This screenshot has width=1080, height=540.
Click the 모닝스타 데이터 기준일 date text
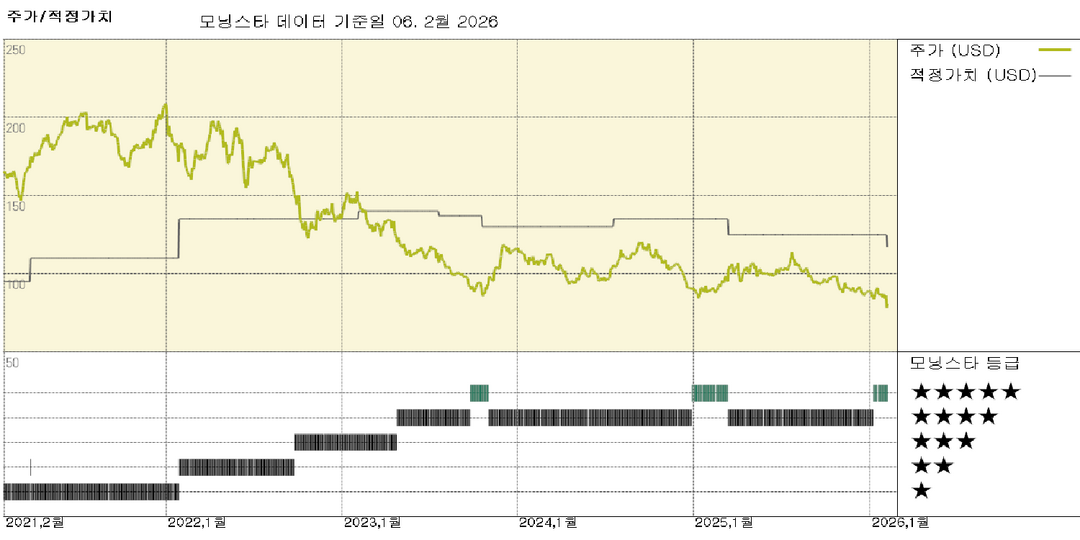(x=349, y=22)
